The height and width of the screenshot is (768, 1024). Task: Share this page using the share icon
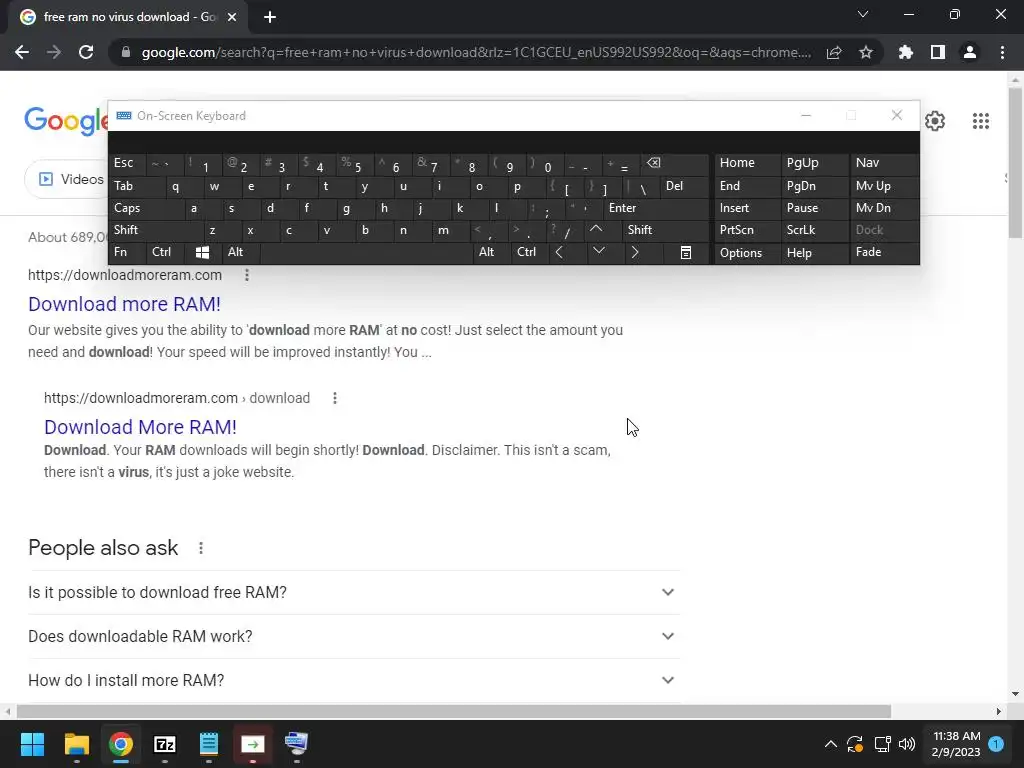pyautogui.click(x=834, y=52)
